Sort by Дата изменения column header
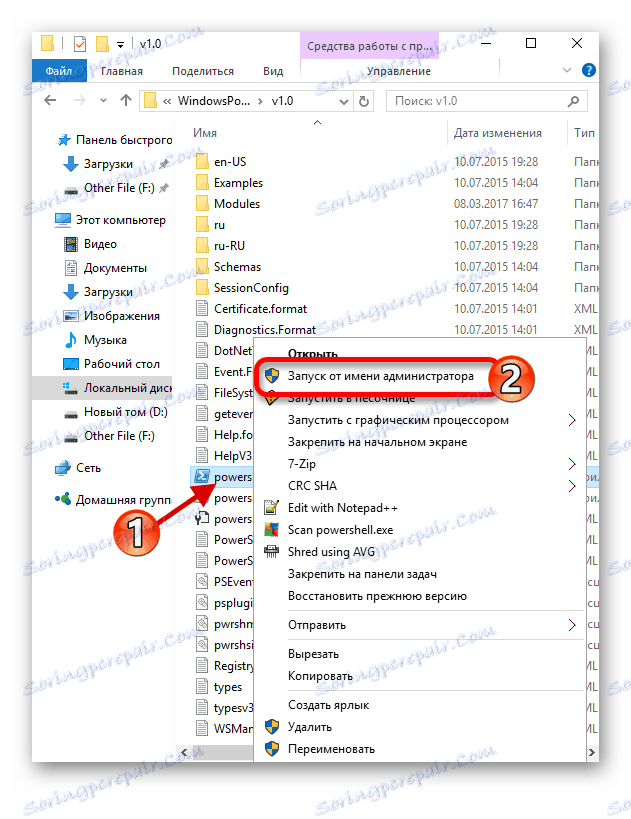The height and width of the screenshot is (819, 631). [497, 133]
